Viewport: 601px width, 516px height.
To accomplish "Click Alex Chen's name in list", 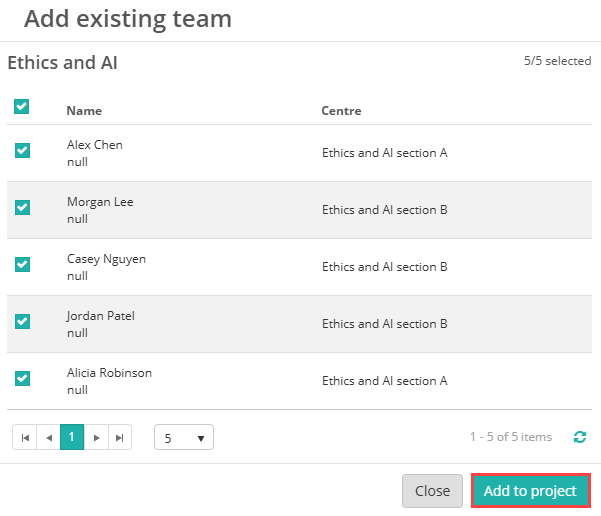I will 95,145.
